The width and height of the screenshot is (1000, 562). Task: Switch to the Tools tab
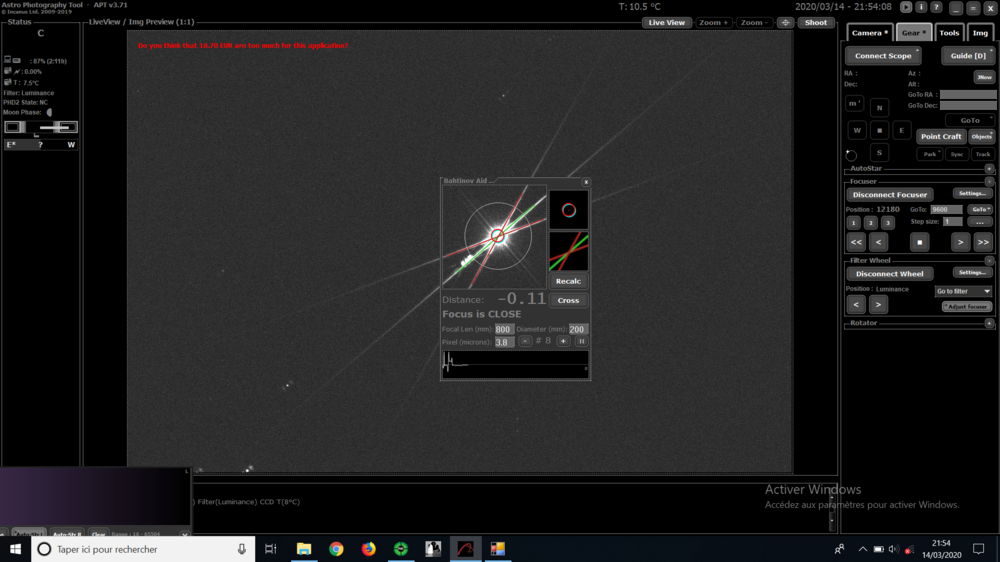948,33
